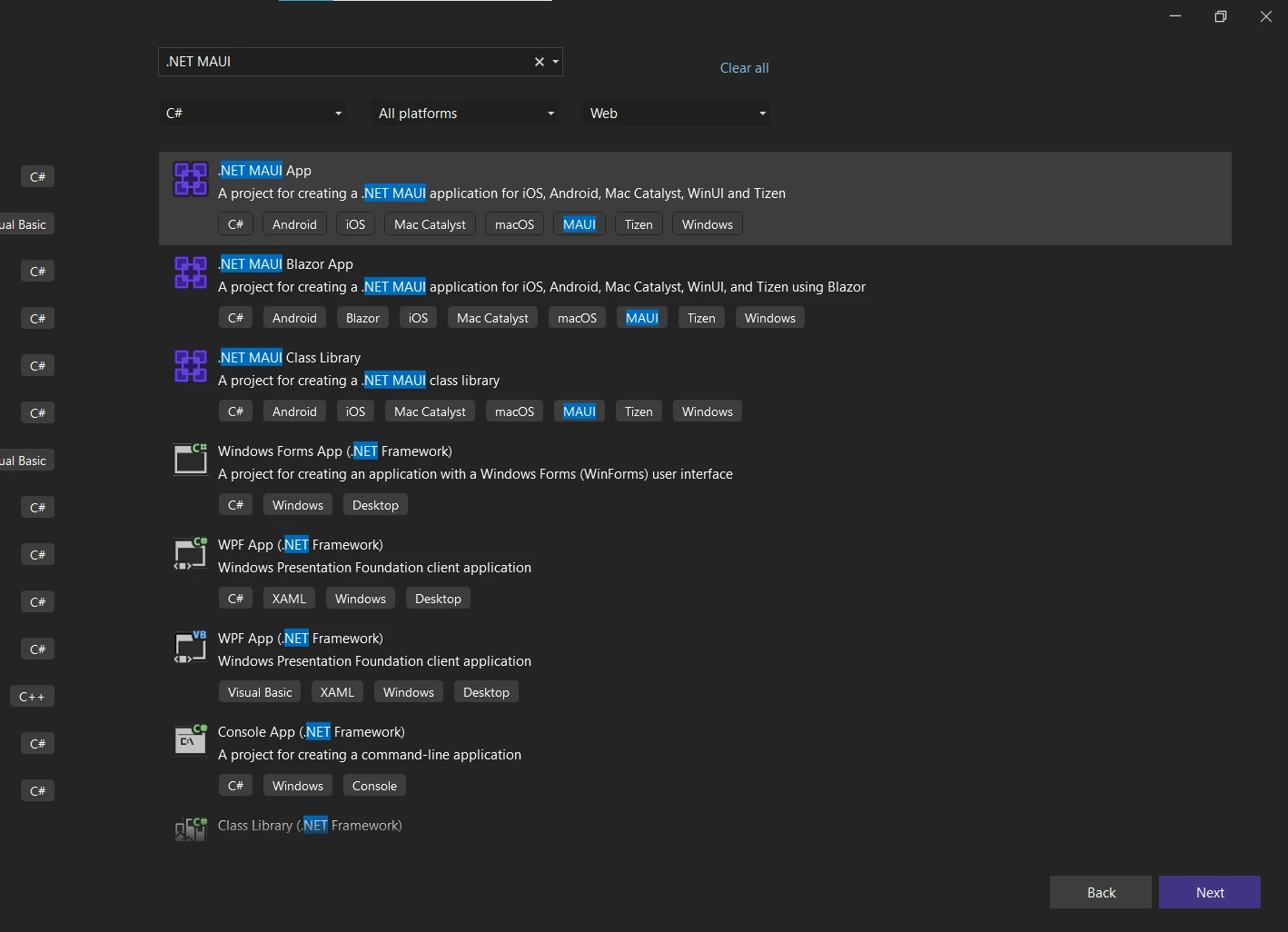This screenshot has height=932, width=1288.
Task: Click the Windows Forms description text
Action: [475, 474]
